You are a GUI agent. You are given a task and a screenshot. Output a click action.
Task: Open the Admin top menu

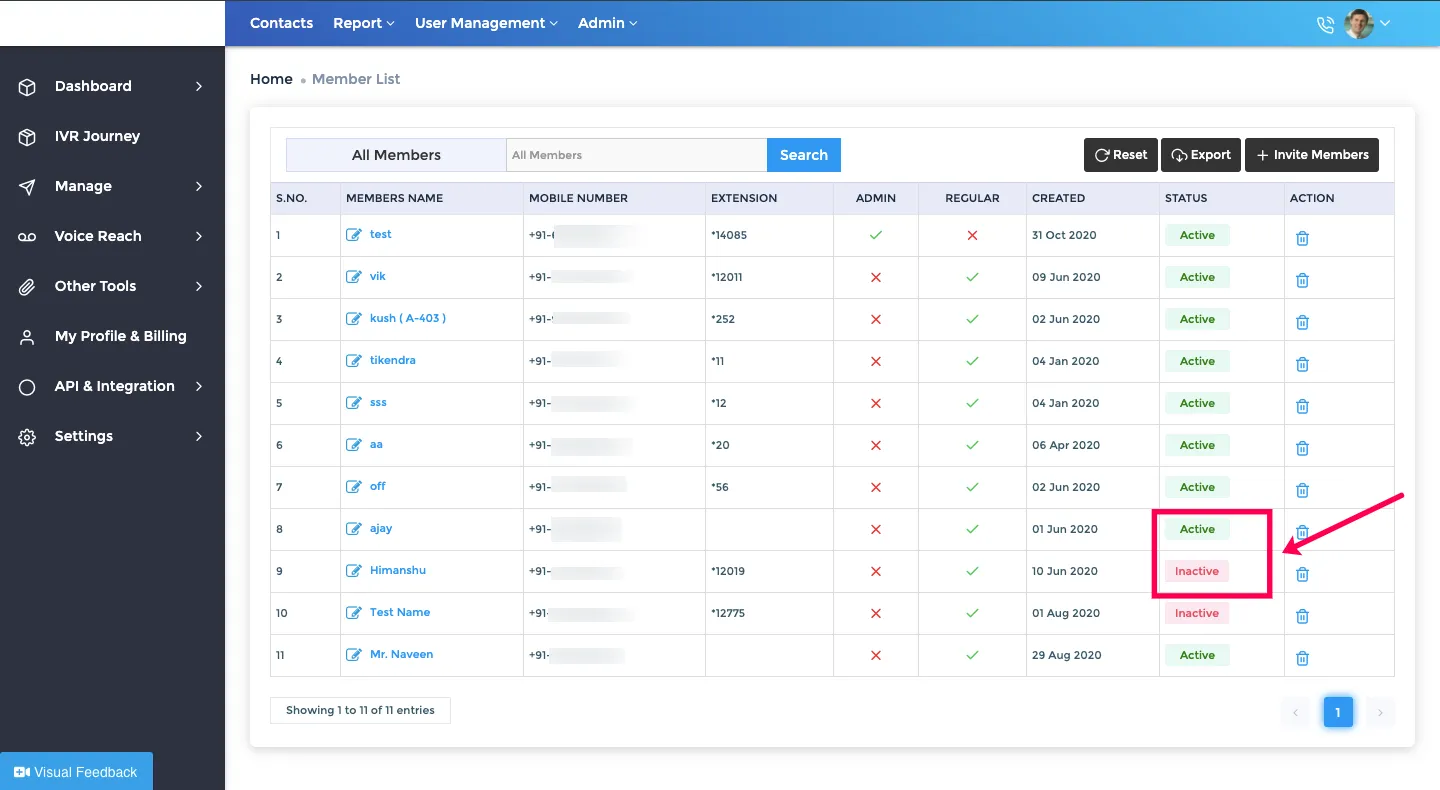coord(607,23)
